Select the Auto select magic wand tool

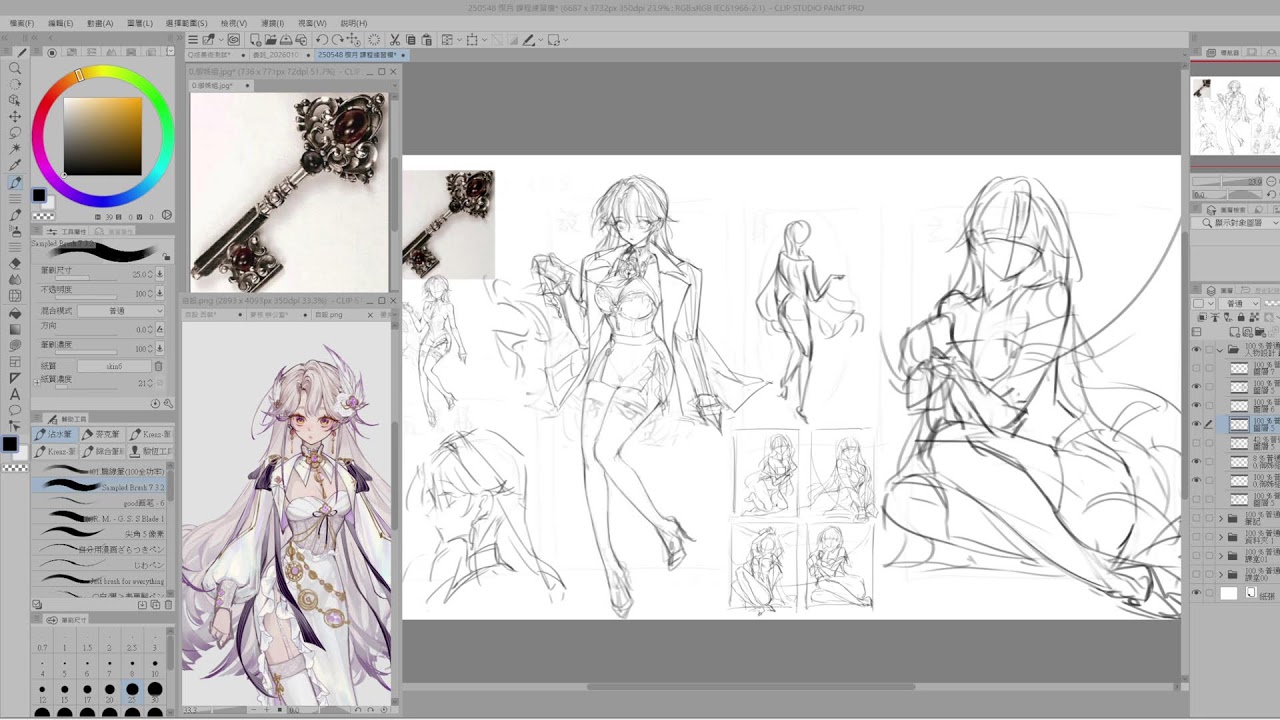(x=15, y=149)
